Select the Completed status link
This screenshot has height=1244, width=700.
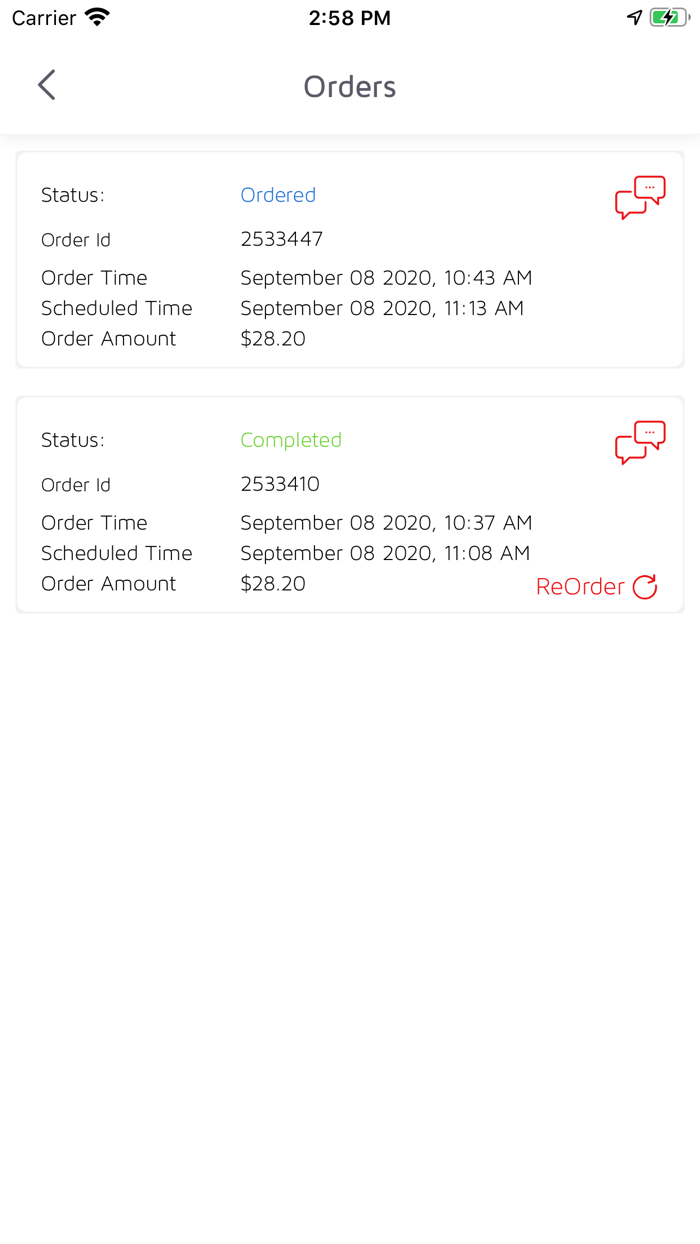click(291, 440)
